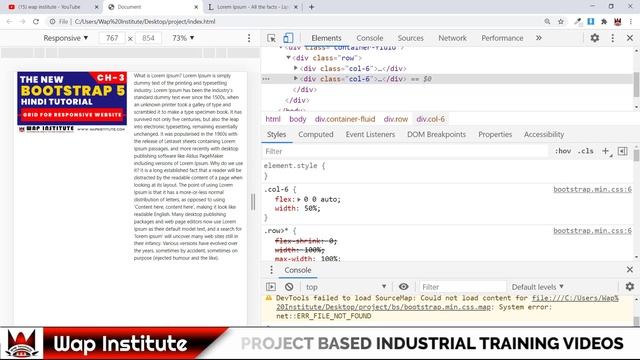Screen dimensions: 640x360
Task: Open bootstrap.min.css:6 link for .col-6 rule
Action: coord(592,189)
